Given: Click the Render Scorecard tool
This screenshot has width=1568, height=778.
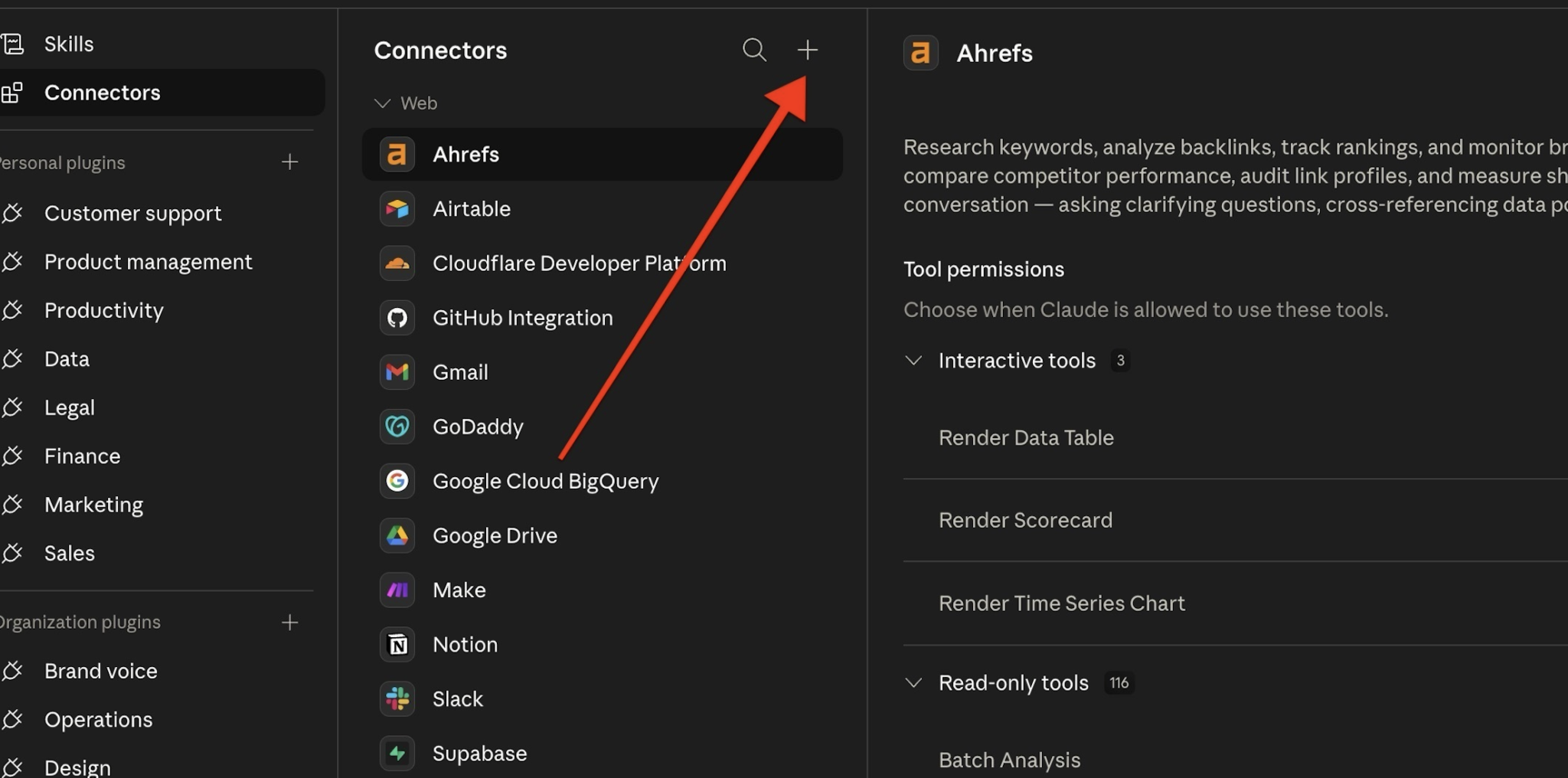Looking at the screenshot, I should (1025, 520).
